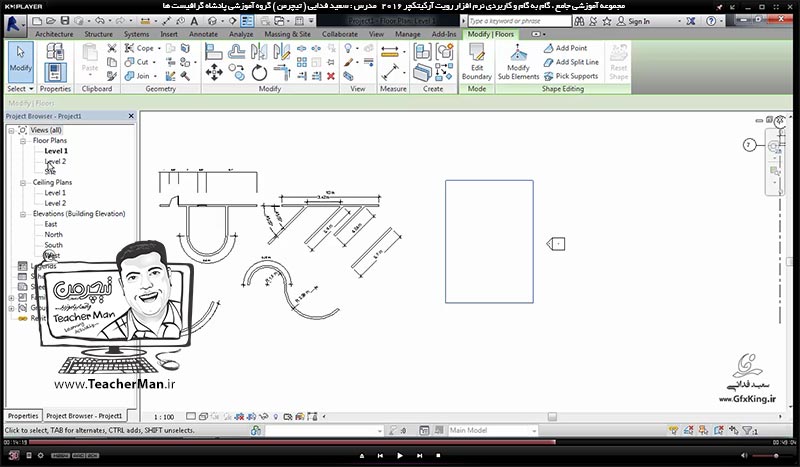
Task: Select the North elevation view
Action: point(54,234)
